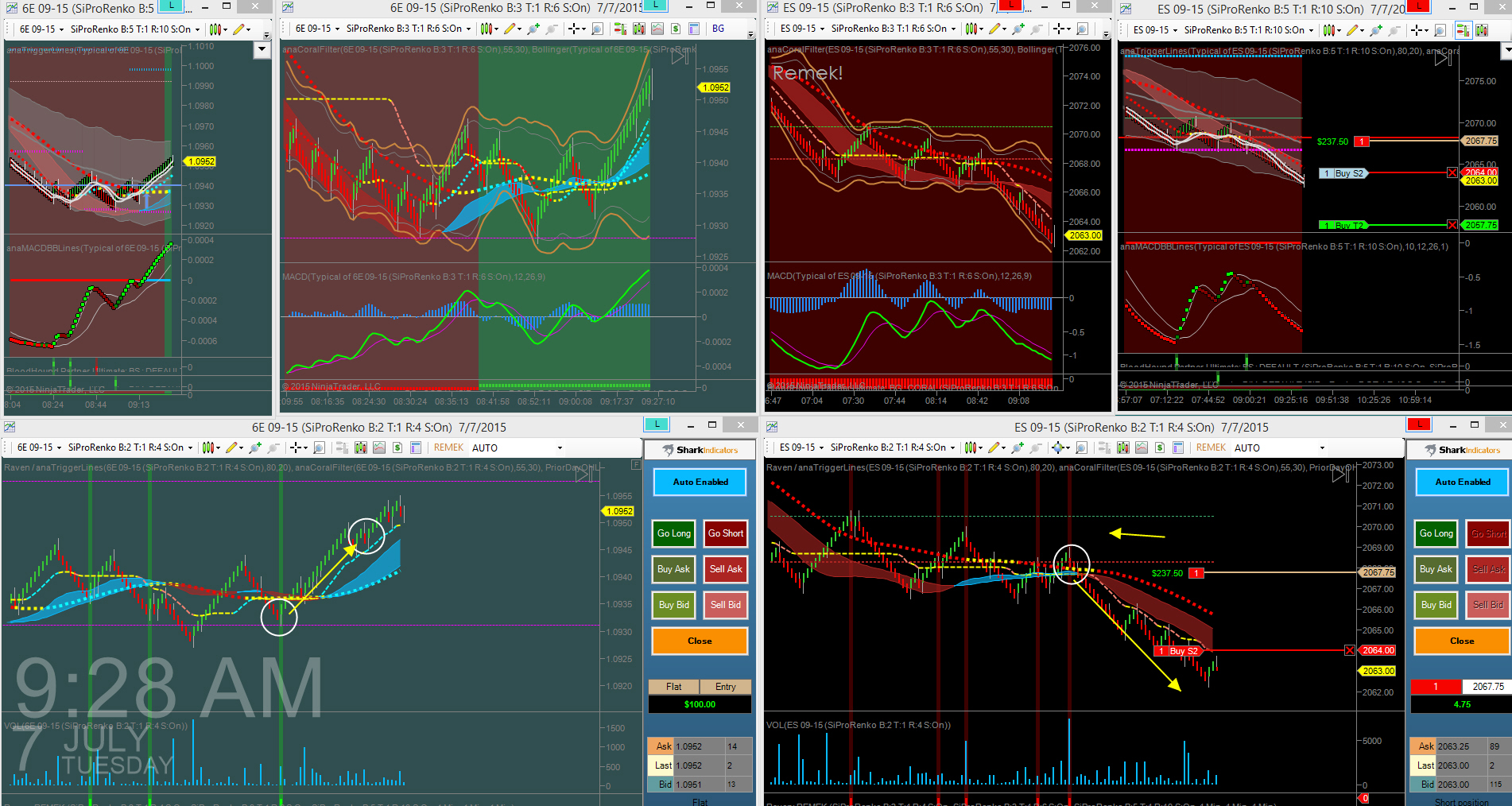Toggle the green L link button on the 6E B:3 window

pos(655,6)
